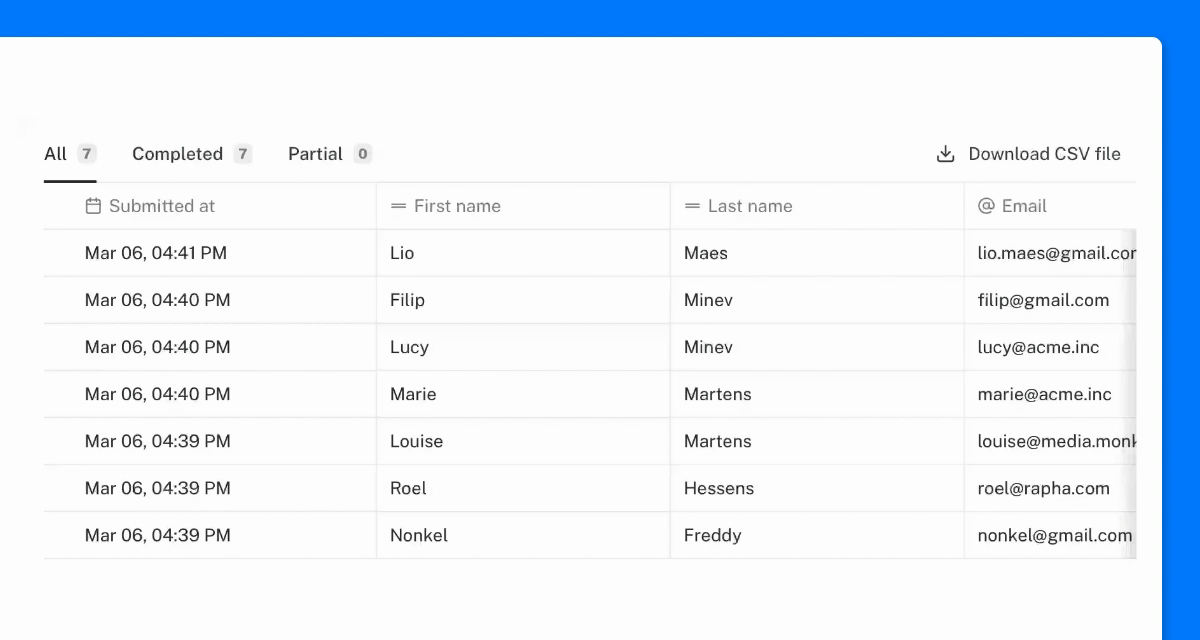This screenshot has width=1200, height=640.
Task: Click the Hessens last name cell
Action: (817, 488)
